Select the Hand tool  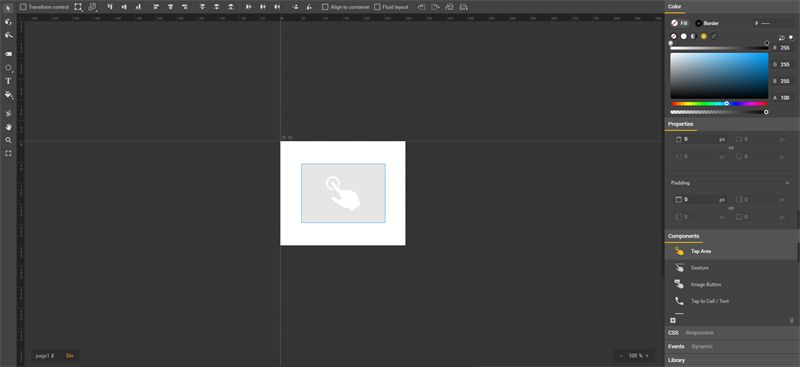8,127
